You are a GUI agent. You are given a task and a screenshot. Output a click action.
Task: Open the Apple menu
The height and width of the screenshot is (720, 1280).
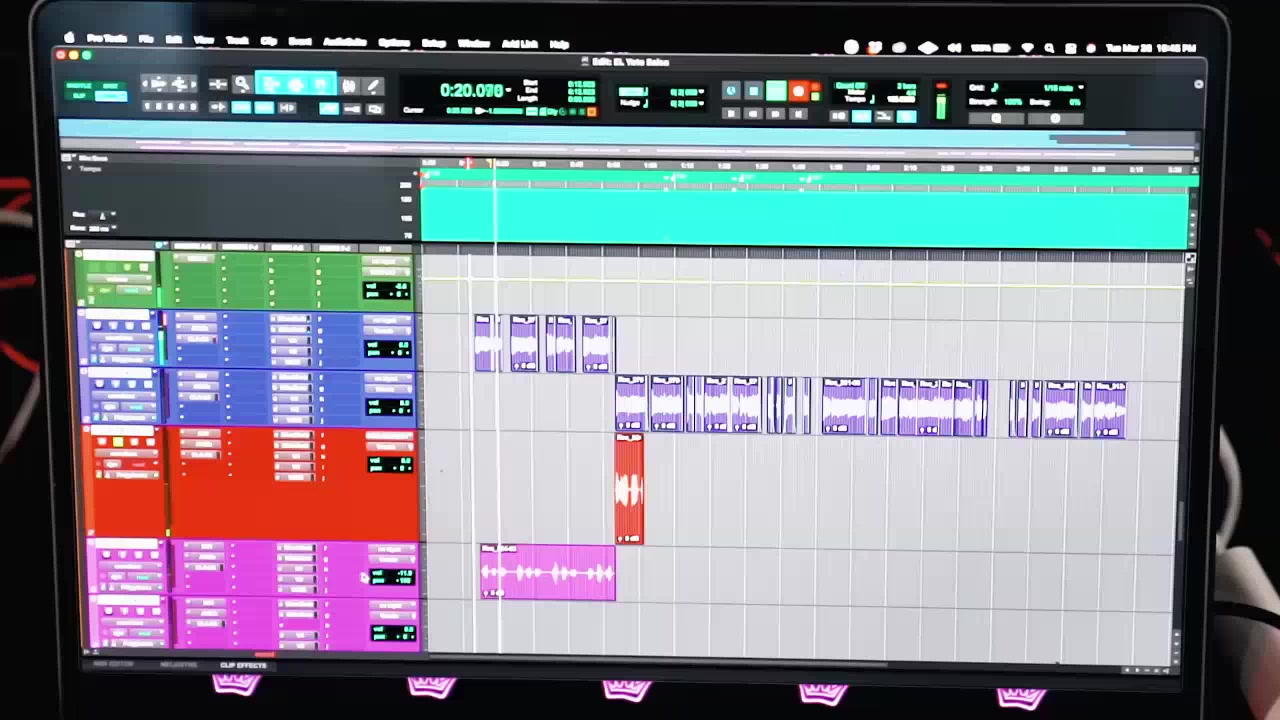(x=69, y=39)
